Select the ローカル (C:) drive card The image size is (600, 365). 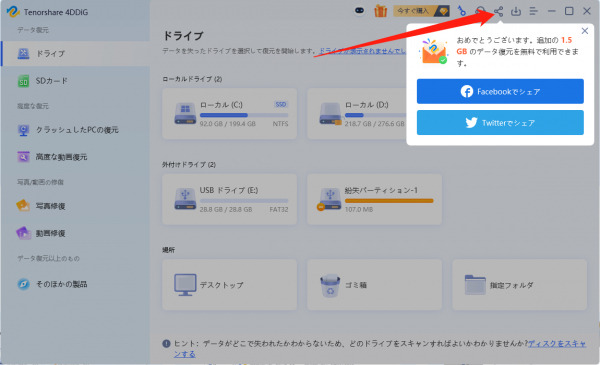coord(230,114)
